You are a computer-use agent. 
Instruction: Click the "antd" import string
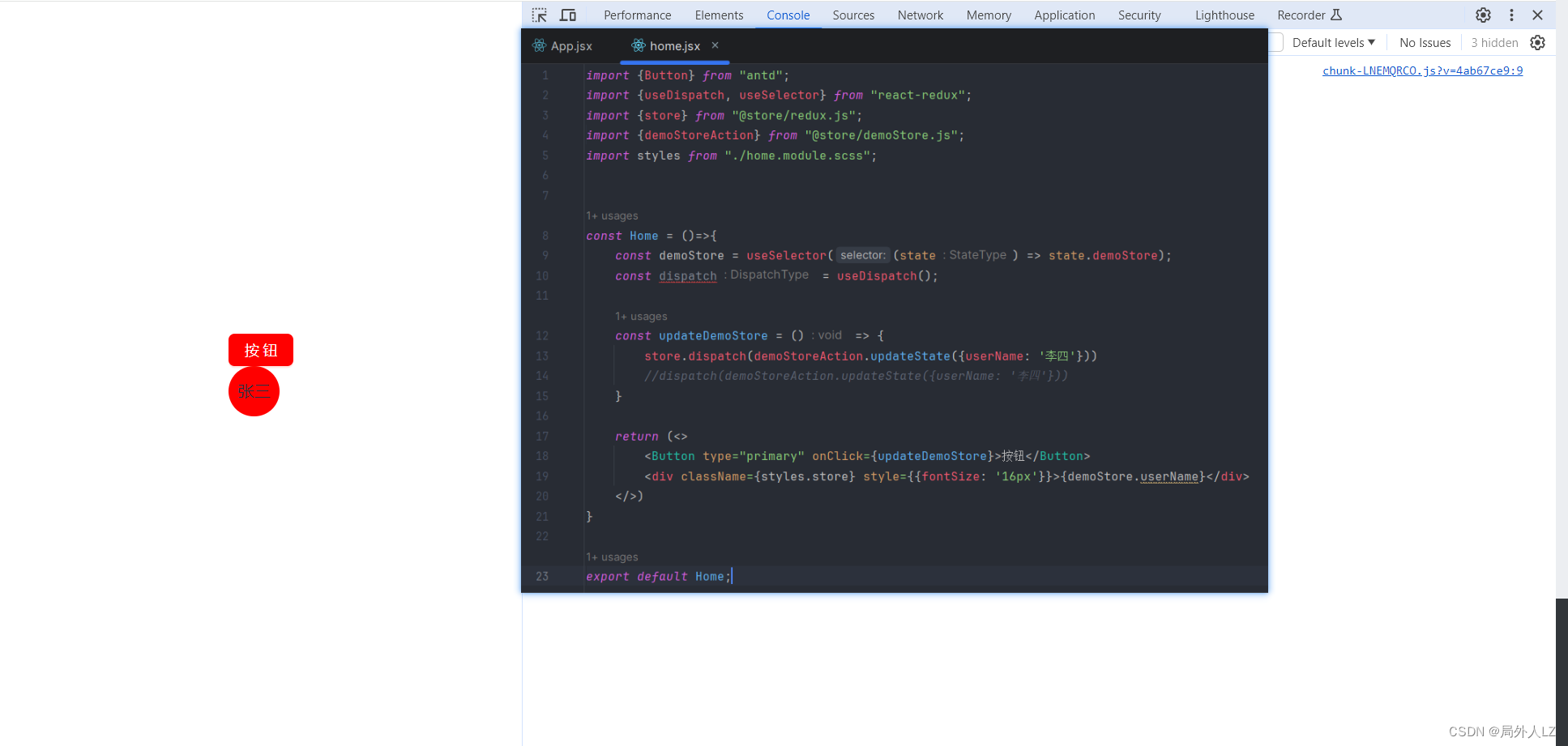(761, 75)
